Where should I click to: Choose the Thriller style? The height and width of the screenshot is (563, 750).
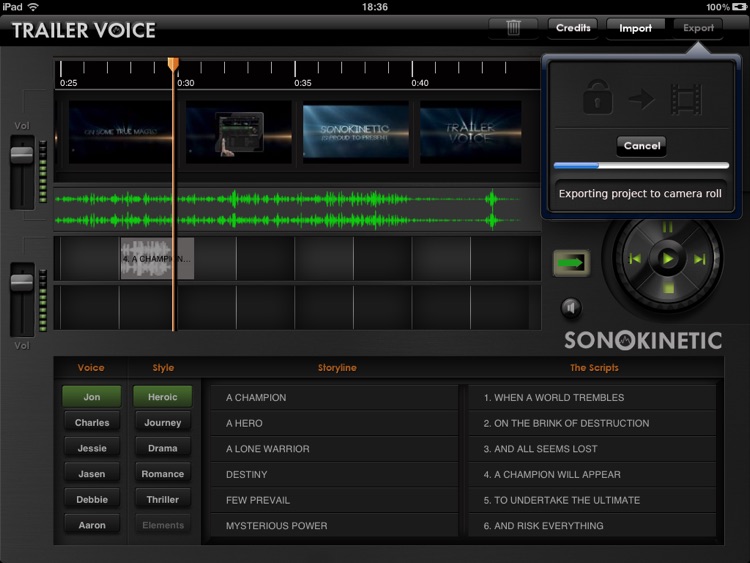point(162,499)
